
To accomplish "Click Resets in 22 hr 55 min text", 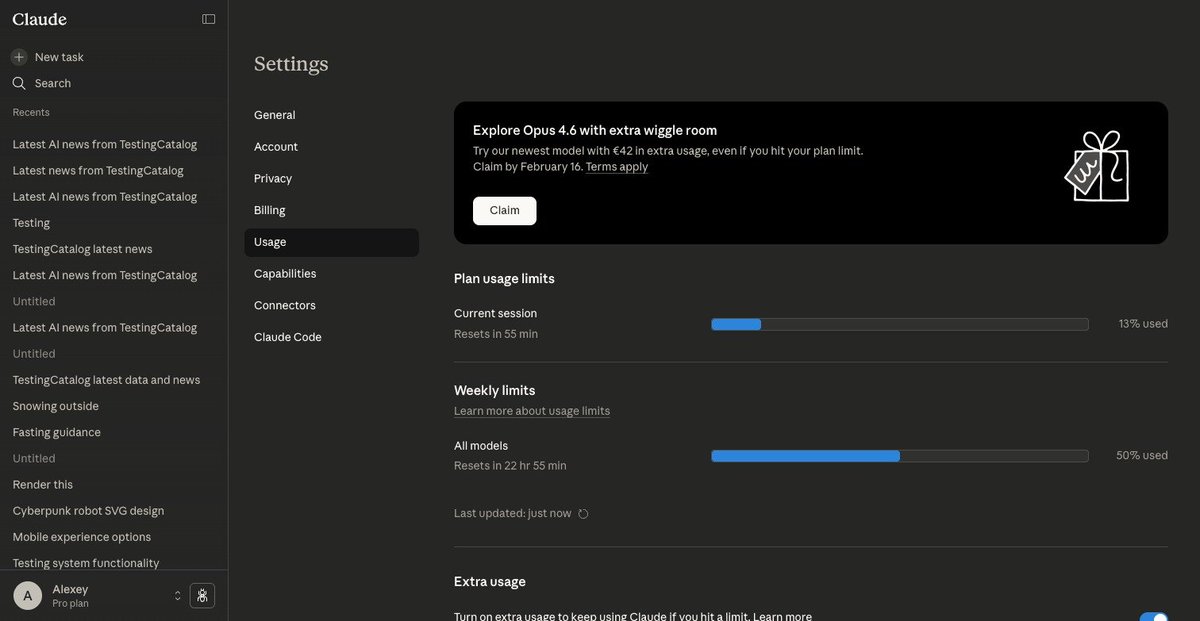I will pyautogui.click(x=510, y=466).
